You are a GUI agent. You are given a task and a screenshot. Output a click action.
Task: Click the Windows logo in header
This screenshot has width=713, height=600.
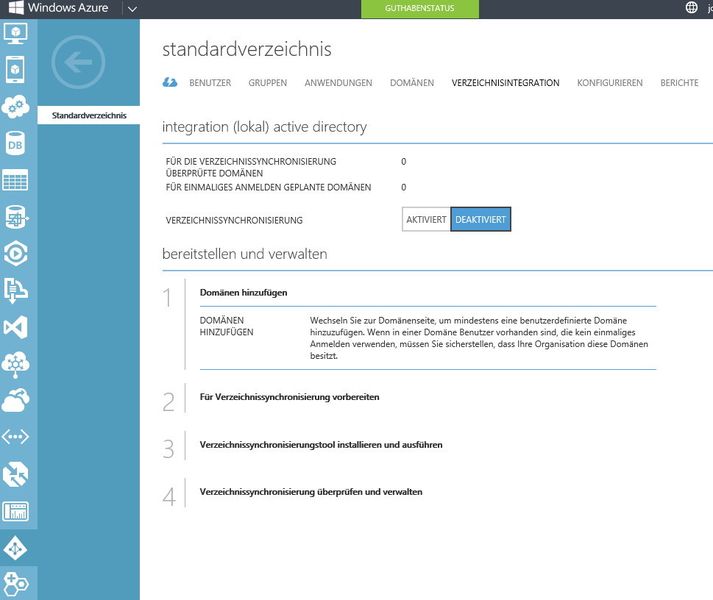point(16,8)
